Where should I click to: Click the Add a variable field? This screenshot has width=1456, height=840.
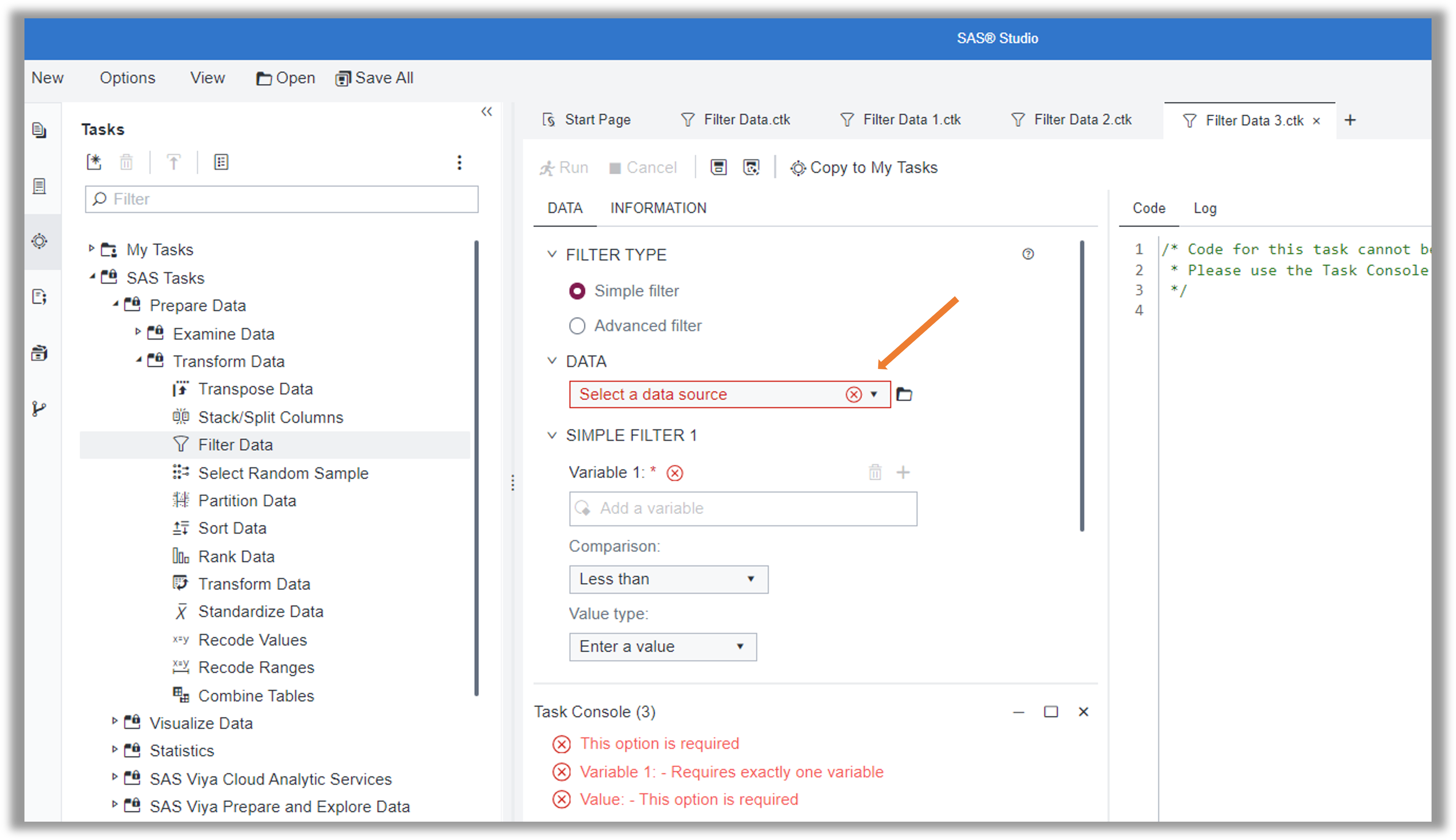[x=743, y=508]
